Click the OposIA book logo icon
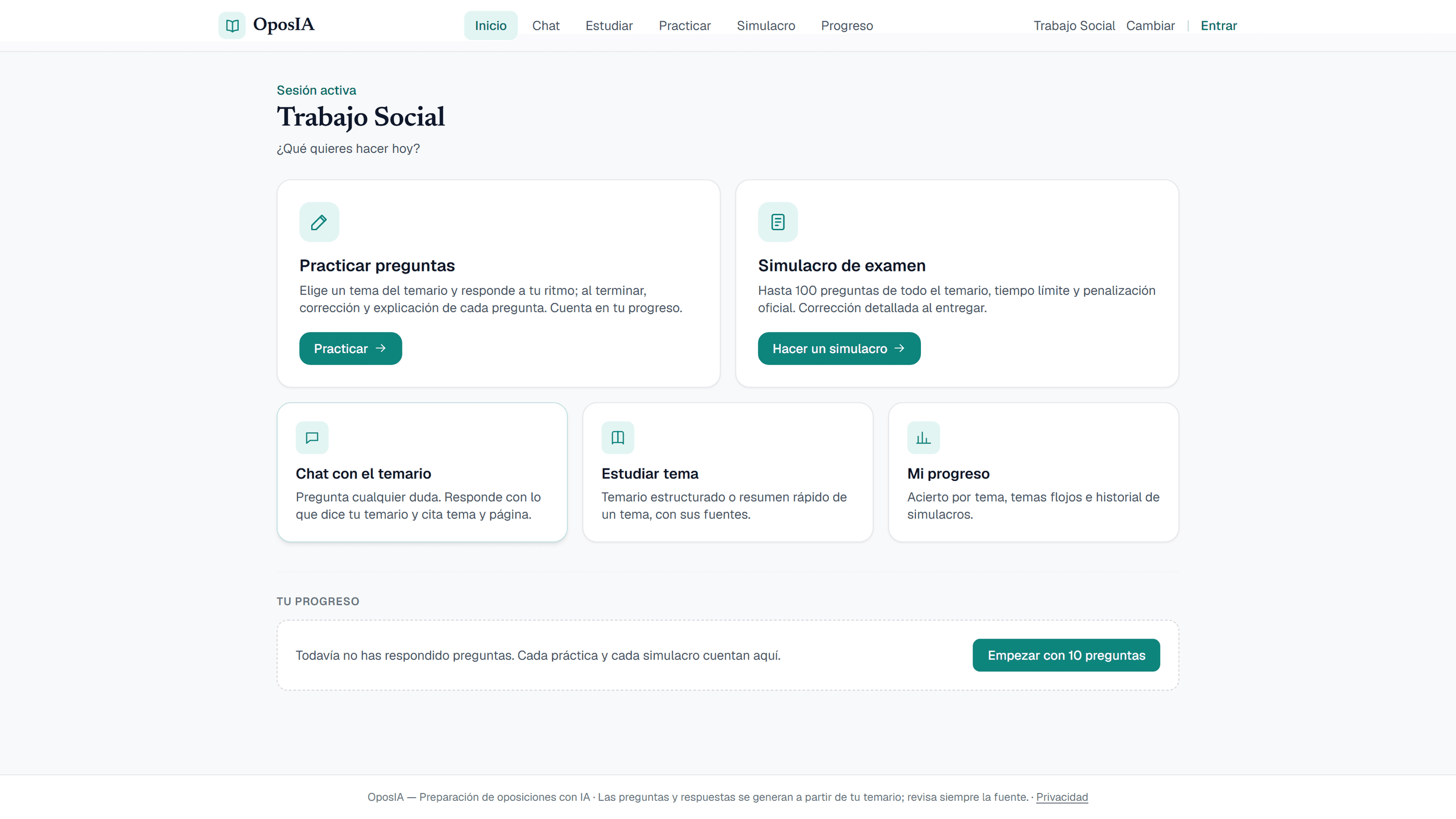The width and height of the screenshot is (1456, 819). (x=232, y=25)
